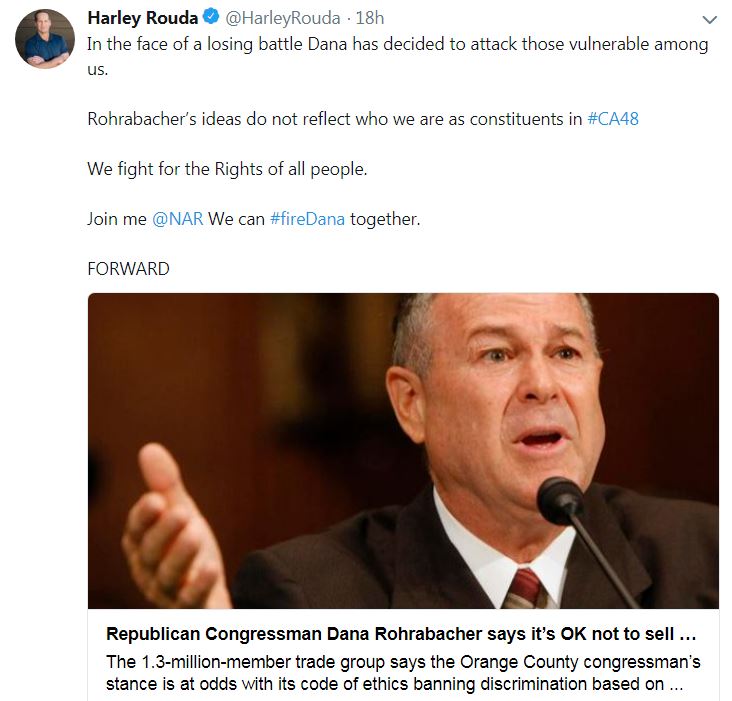This screenshot has width=732, height=701.
Task: Open the 18h timestamp link
Action: [370, 19]
